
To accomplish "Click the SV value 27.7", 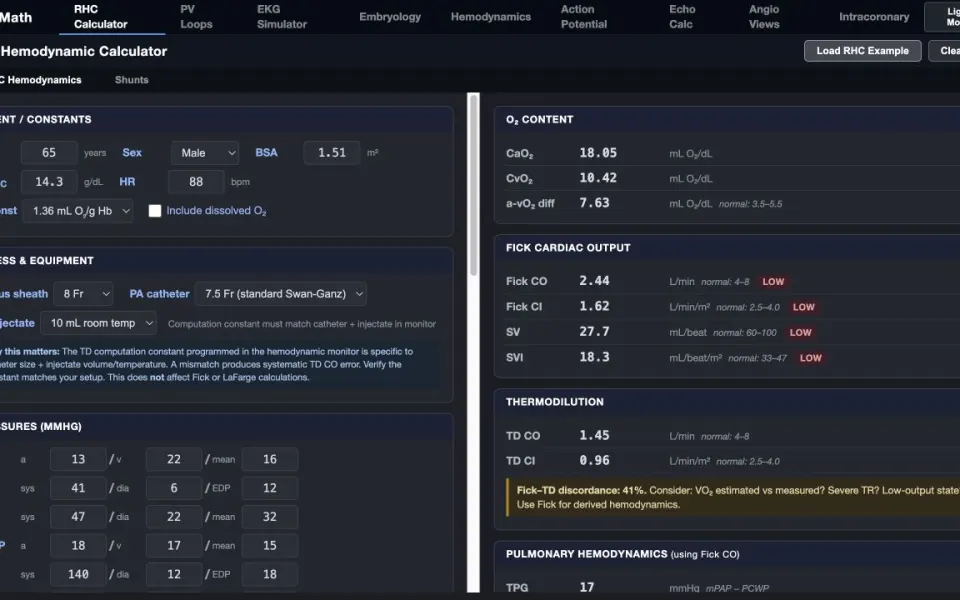I will point(594,332).
